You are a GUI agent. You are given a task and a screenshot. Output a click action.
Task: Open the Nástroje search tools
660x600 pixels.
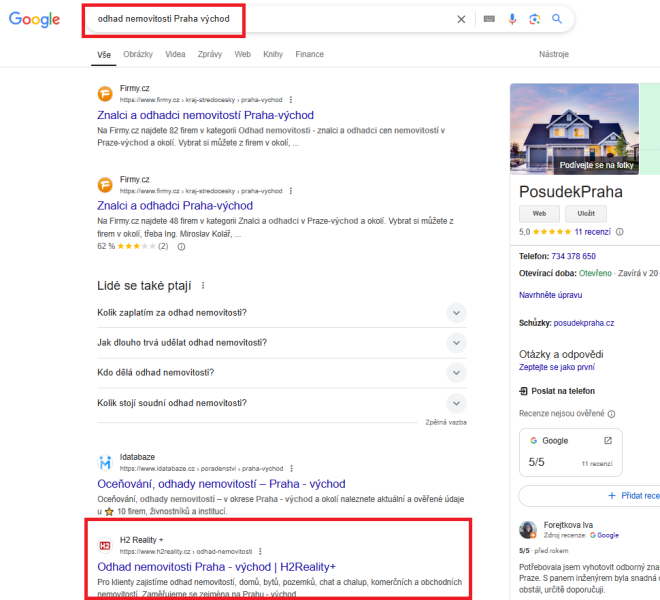tap(554, 54)
